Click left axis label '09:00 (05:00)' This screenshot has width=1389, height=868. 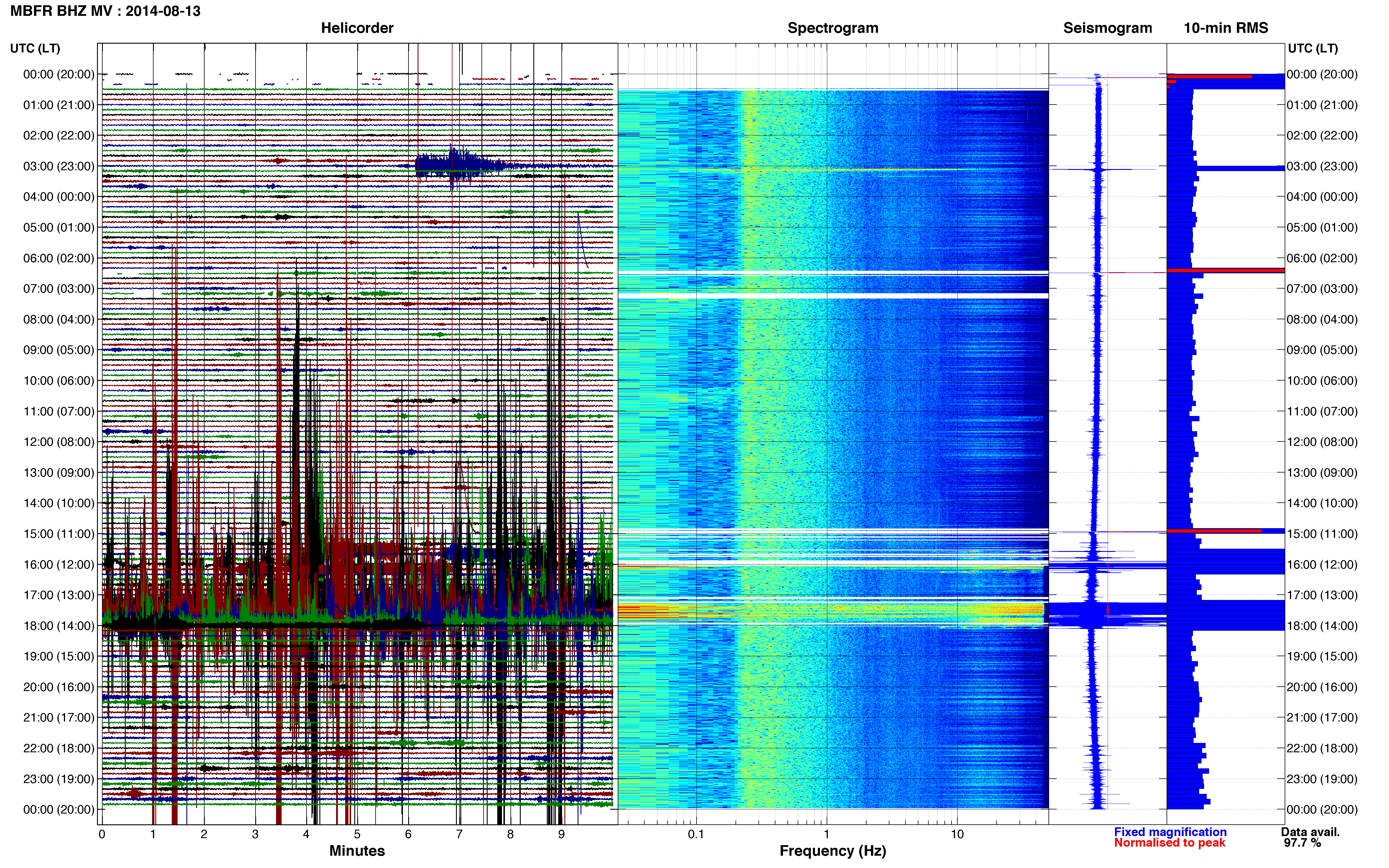(59, 350)
